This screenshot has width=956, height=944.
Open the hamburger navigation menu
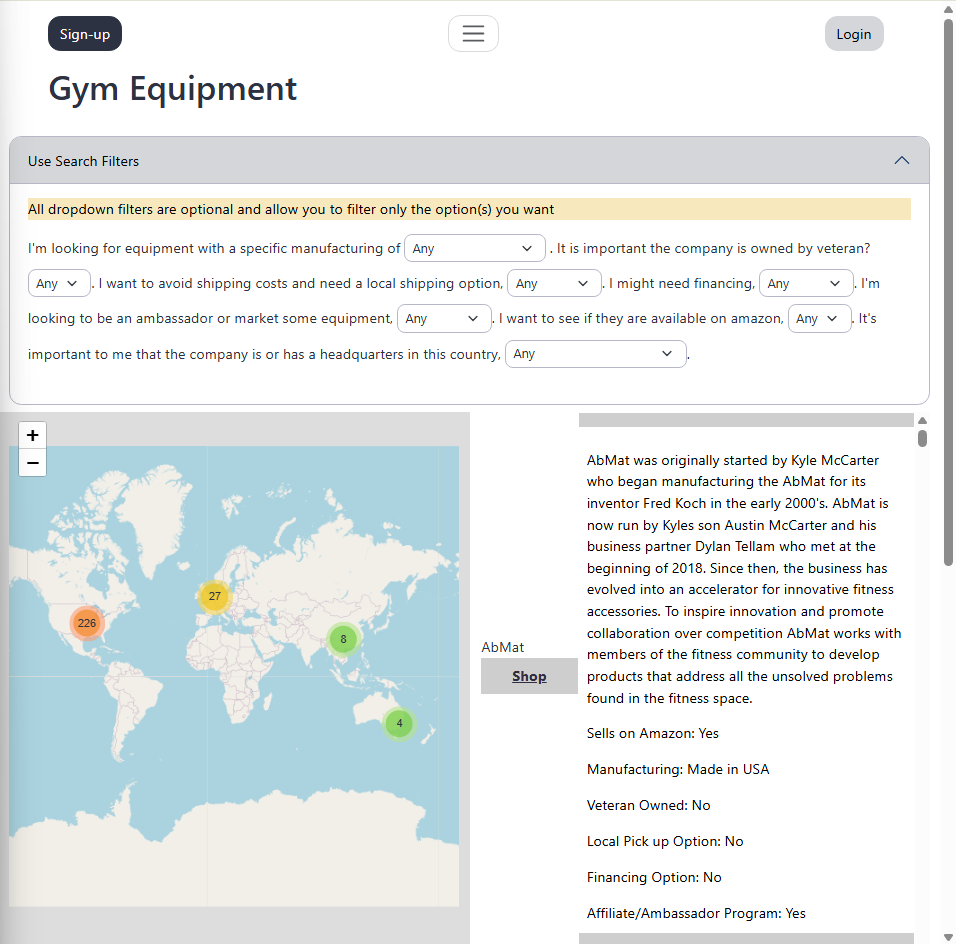[473, 34]
